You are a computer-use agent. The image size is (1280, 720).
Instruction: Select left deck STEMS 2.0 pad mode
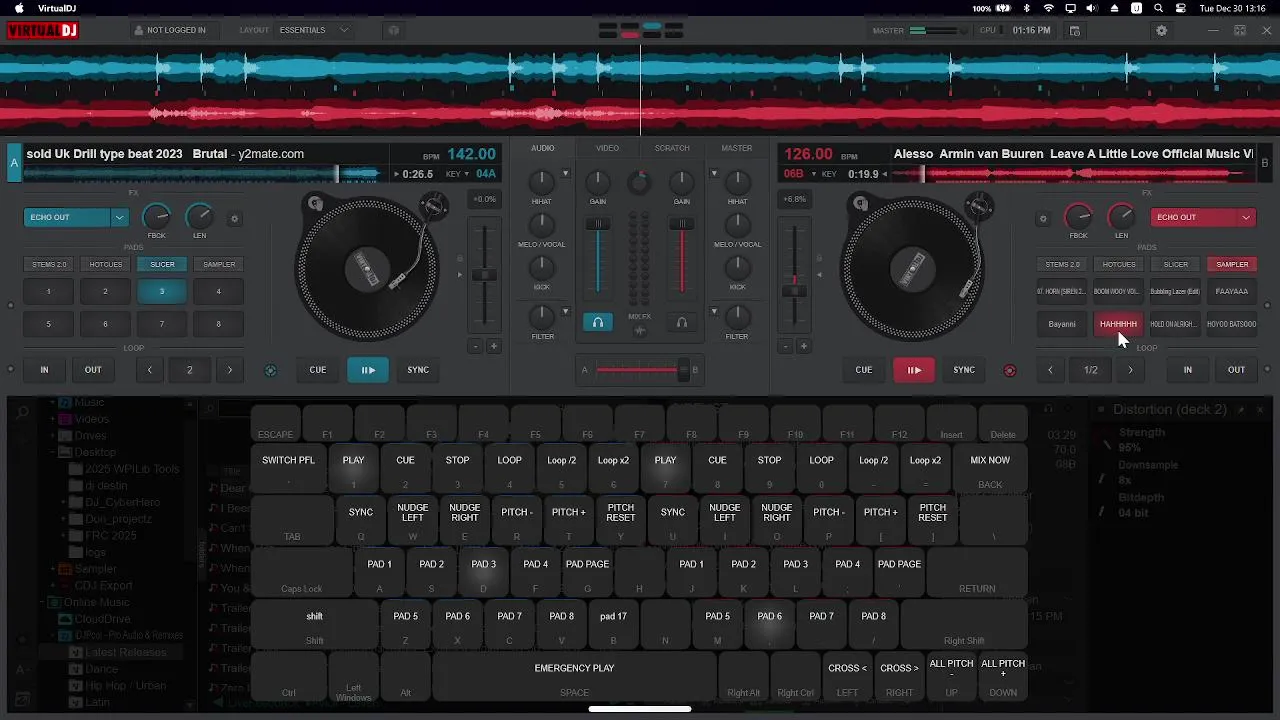tap(48, 264)
